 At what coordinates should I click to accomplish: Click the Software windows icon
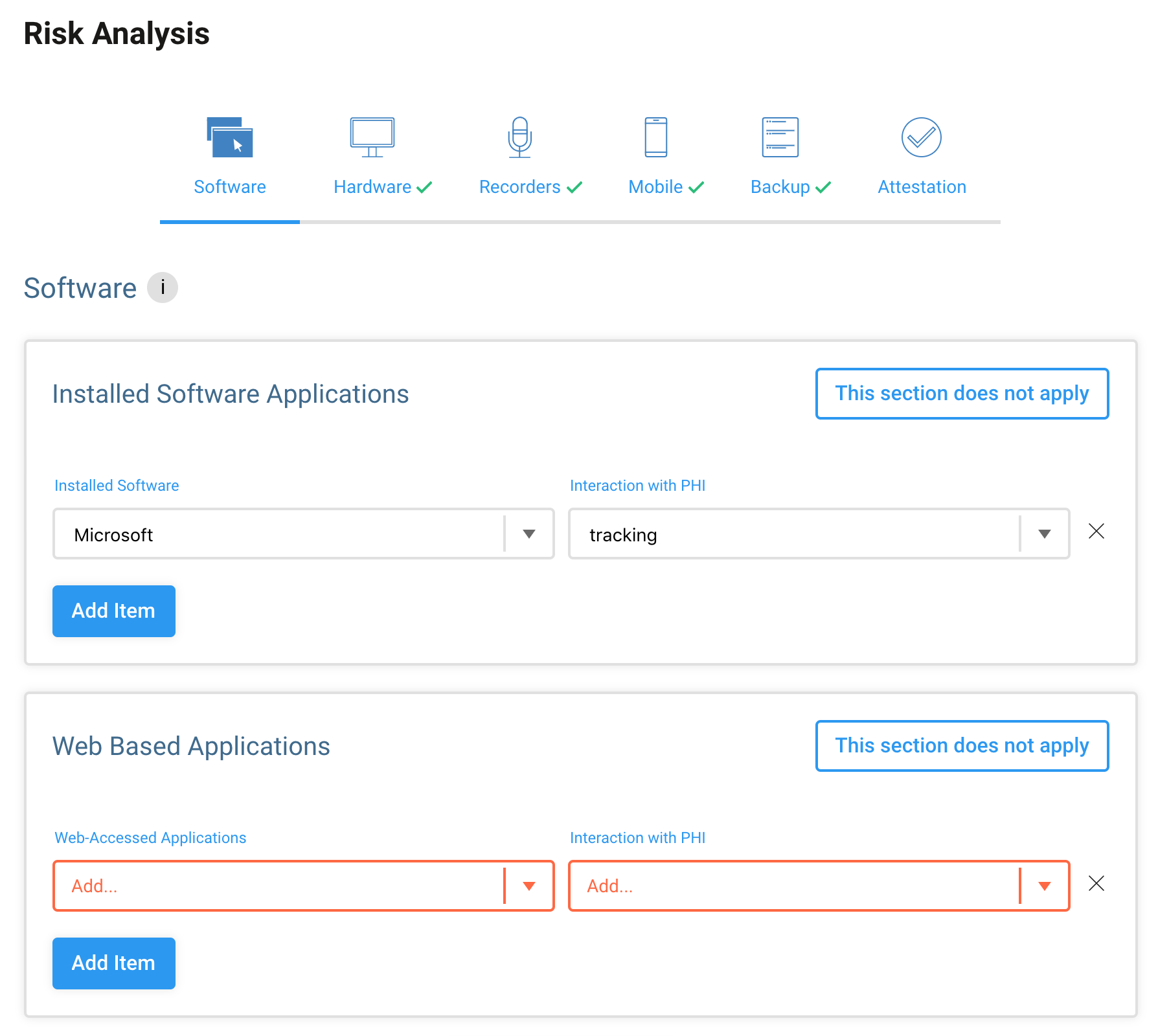coord(230,137)
